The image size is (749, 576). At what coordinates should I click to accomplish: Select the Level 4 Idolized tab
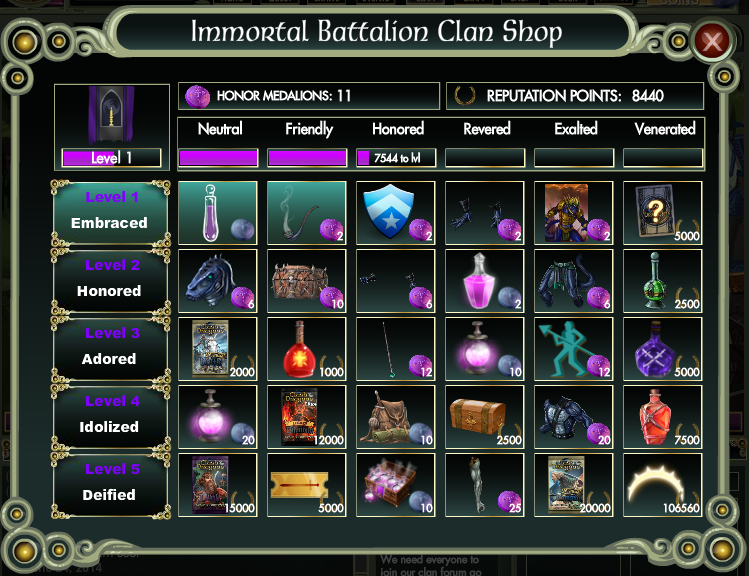[x=111, y=417]
